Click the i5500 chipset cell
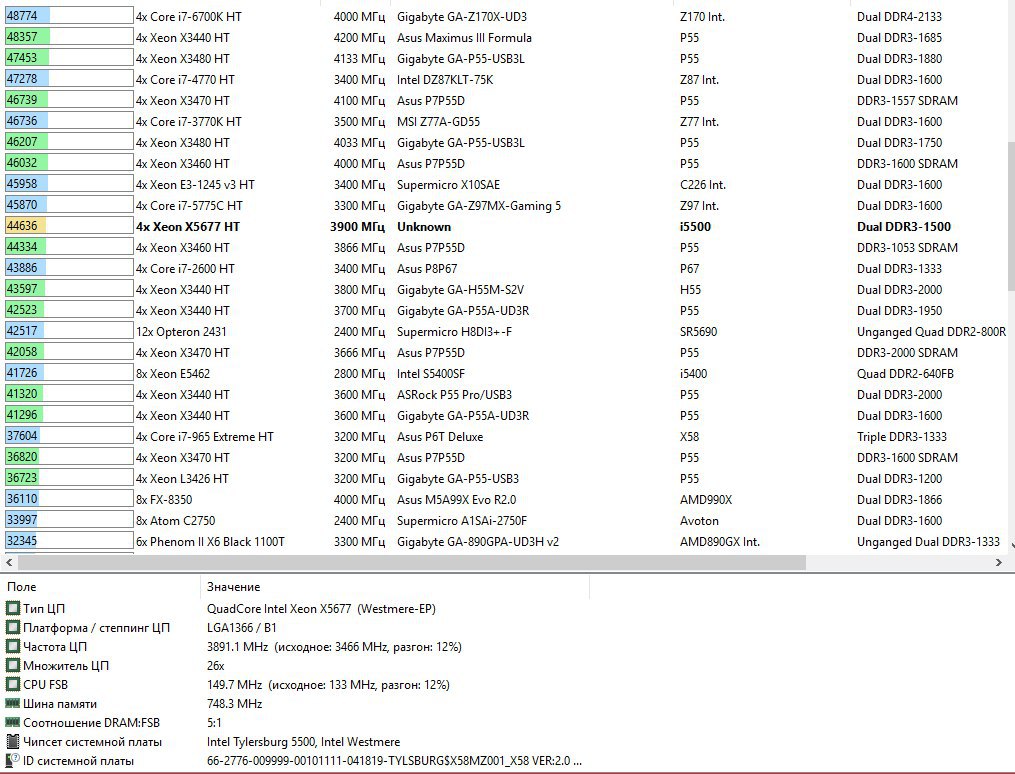The image size is (1015, 774). [x=695, y=227]
